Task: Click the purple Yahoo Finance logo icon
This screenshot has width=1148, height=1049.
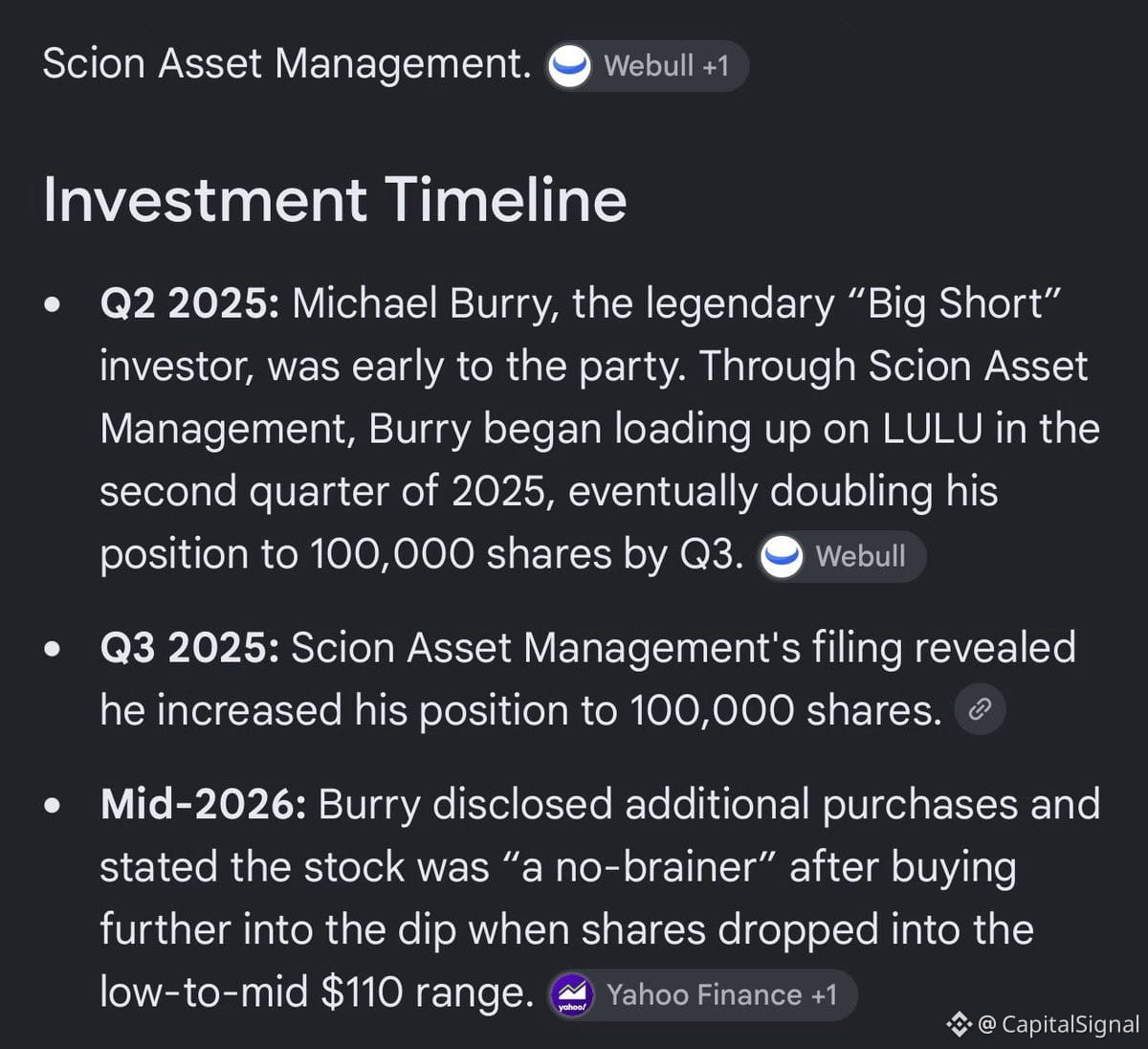Action: point(572,995)
